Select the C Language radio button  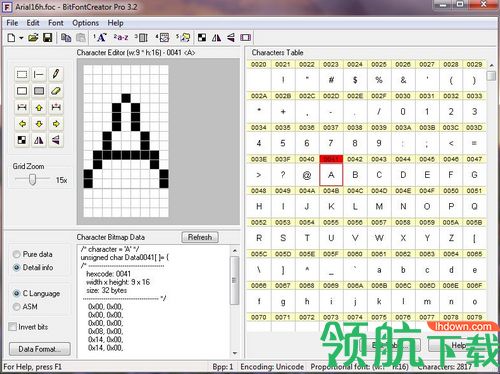[16, 293]
